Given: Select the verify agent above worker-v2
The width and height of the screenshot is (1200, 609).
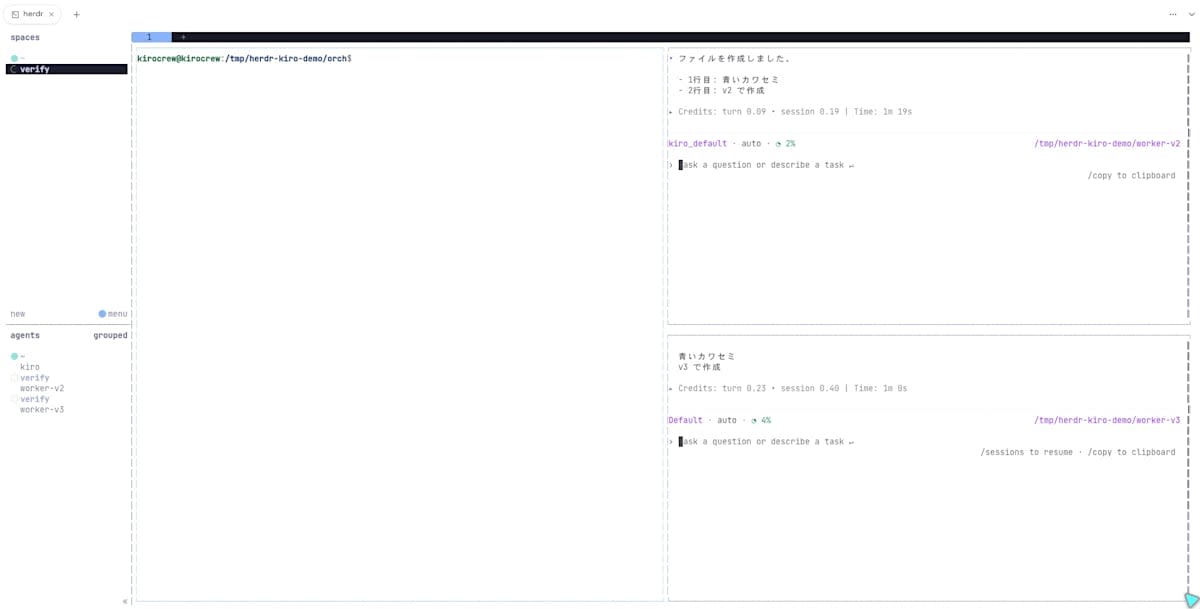Looking at the screenshot, I should (x=34, y=378).
